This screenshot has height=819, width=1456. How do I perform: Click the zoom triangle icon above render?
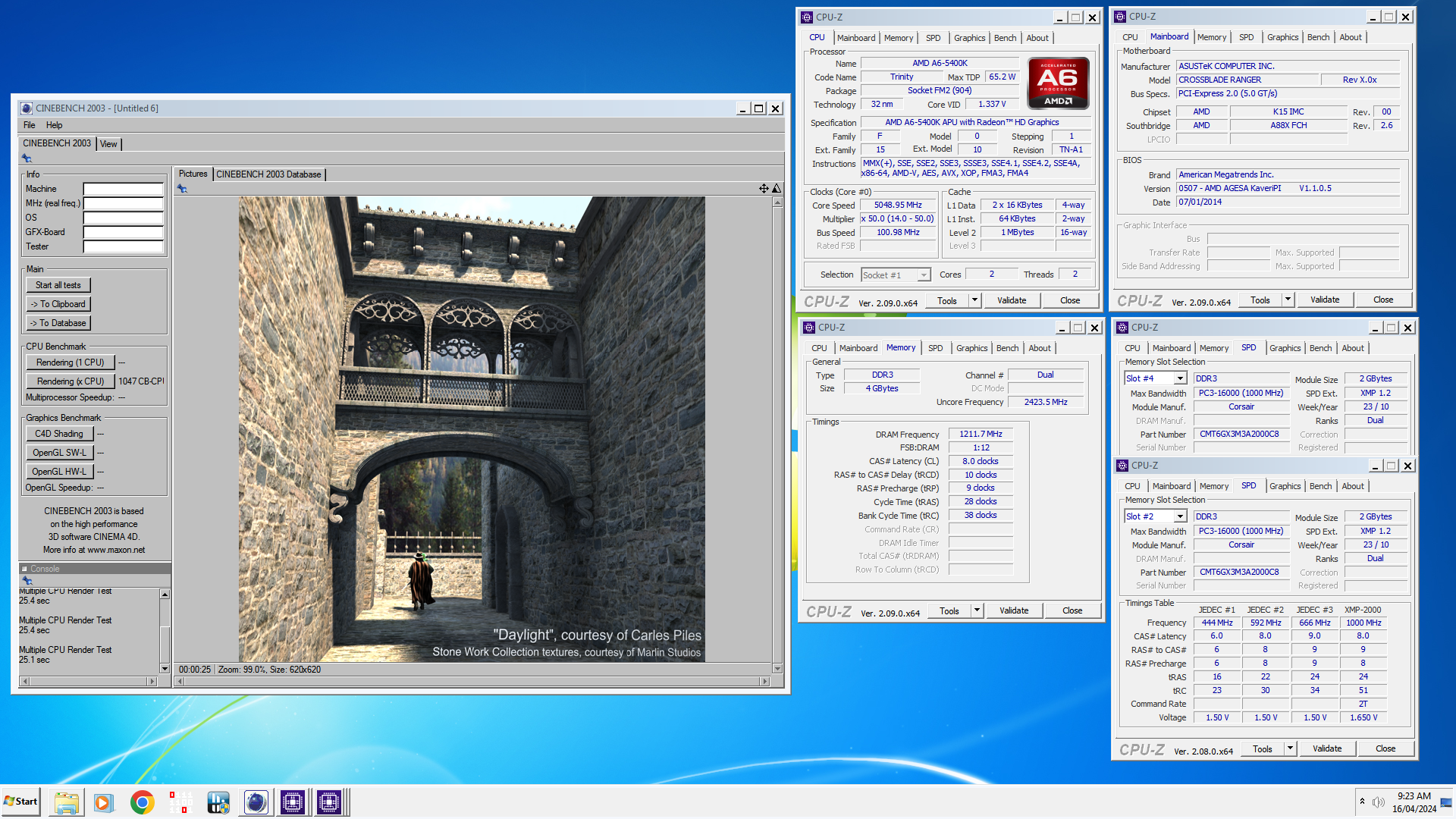click(x=777, y=188)
